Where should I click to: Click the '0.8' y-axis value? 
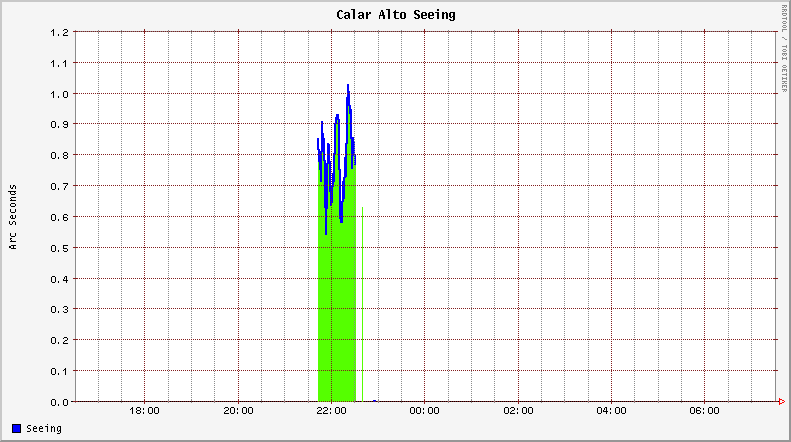[59, 155]
